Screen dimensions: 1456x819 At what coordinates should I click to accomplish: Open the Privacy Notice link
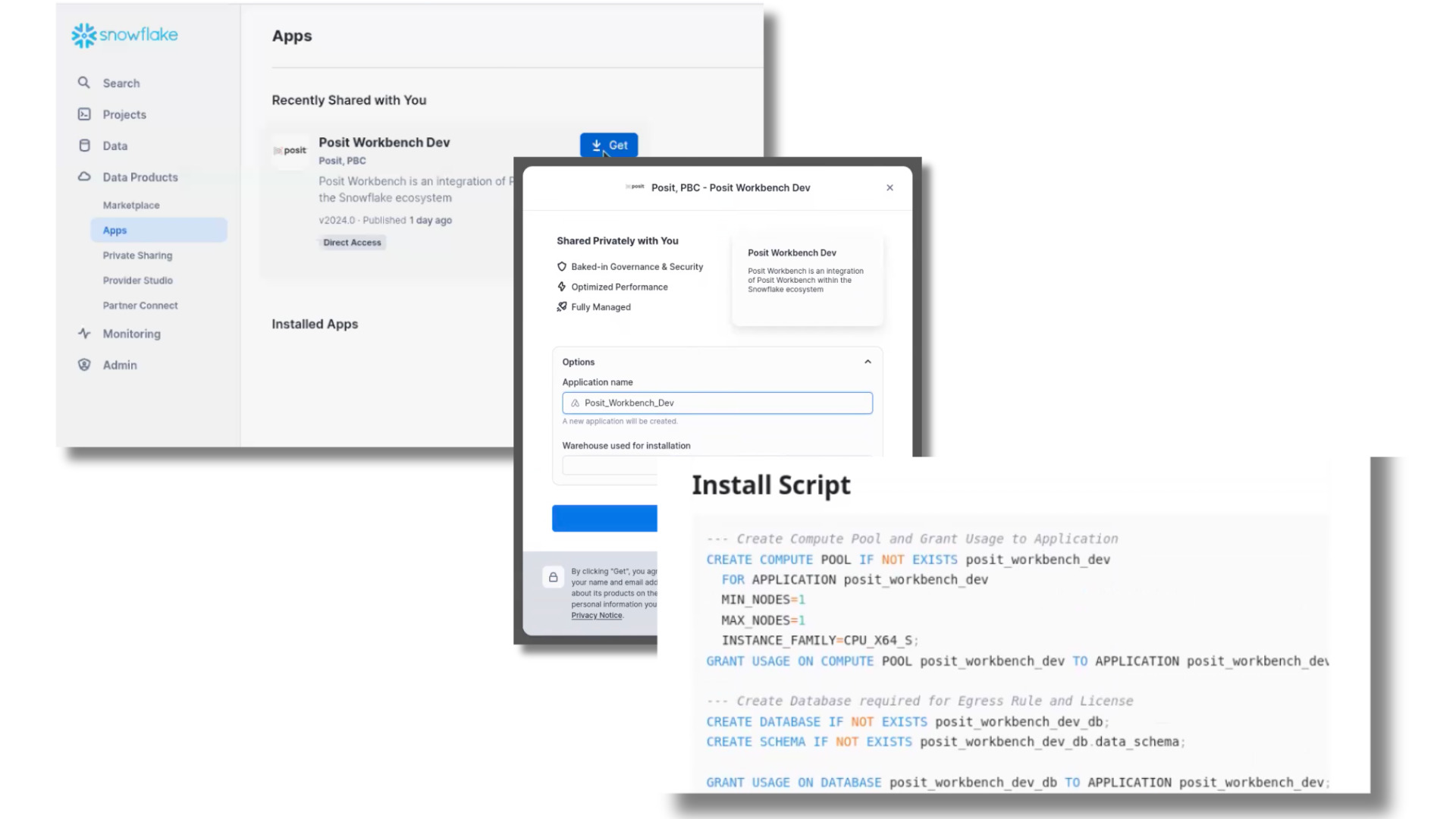point(597,615)
